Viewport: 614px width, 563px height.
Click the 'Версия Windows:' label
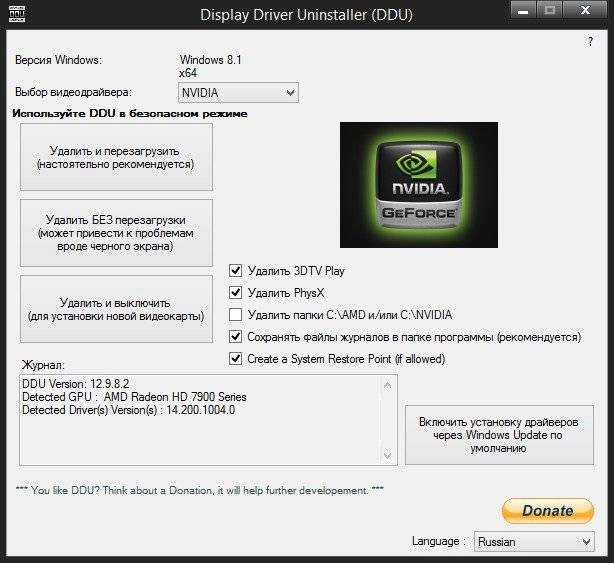(x=58, y=60)
